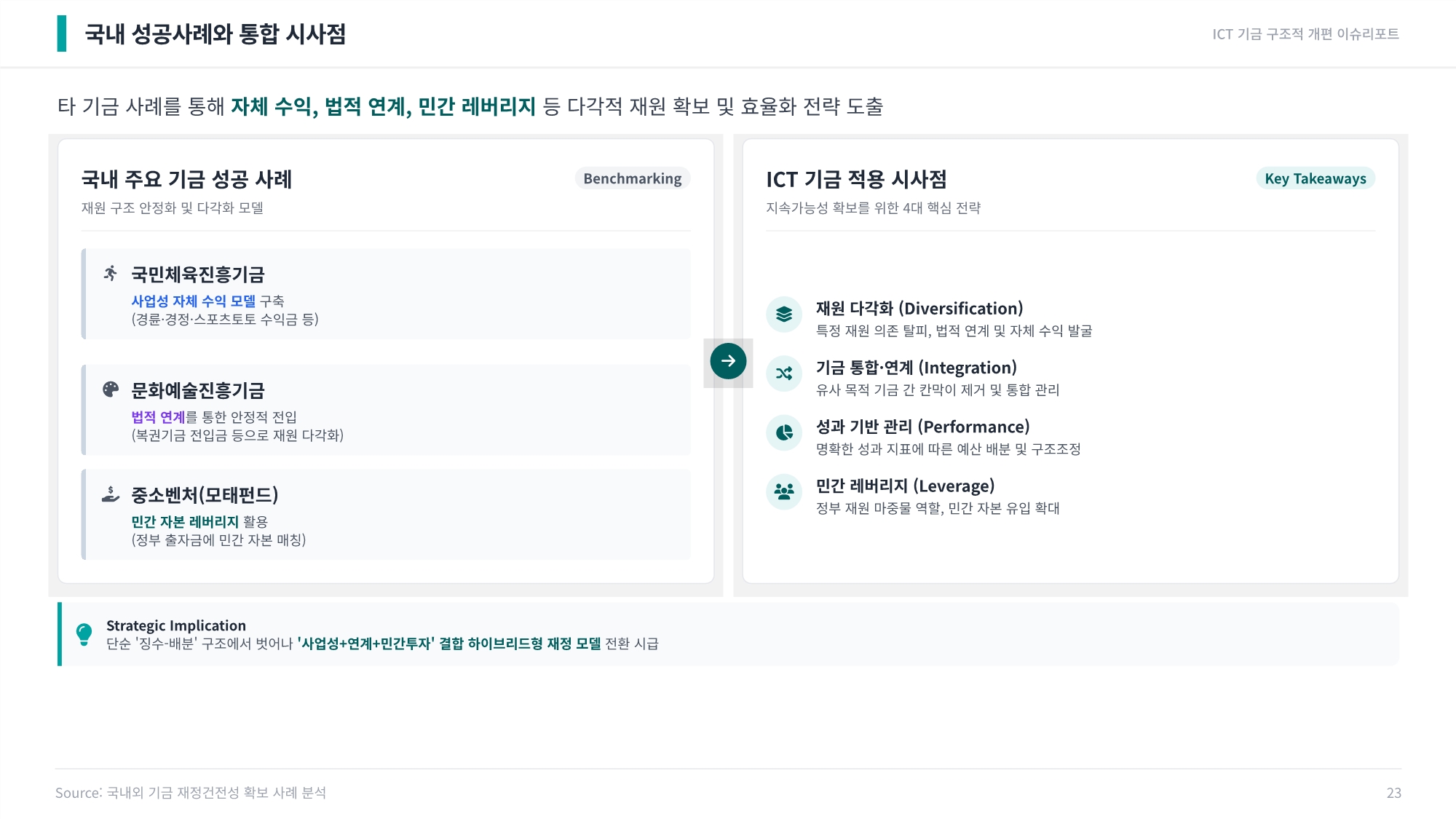This screenshot has width=1456, height=819.
Task: Click the layers icon for 재원 다각화
Action: point(784,314)
